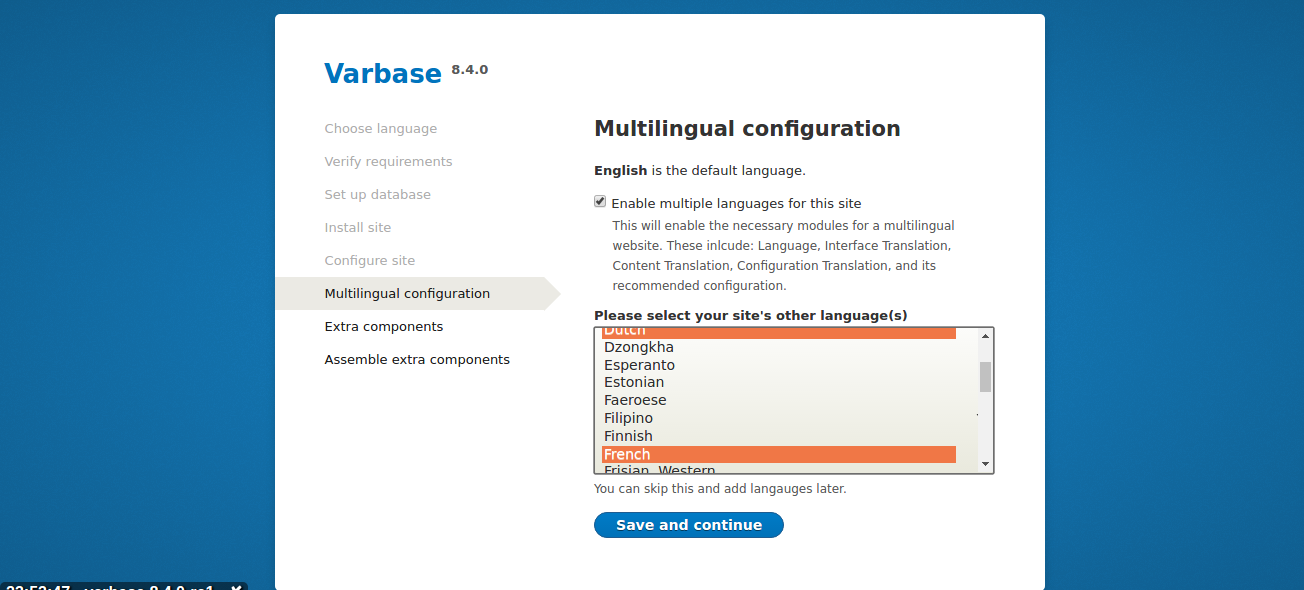Dismiss the notification bar at bottom left
1304x590 pixels.
tap(234, 587)
